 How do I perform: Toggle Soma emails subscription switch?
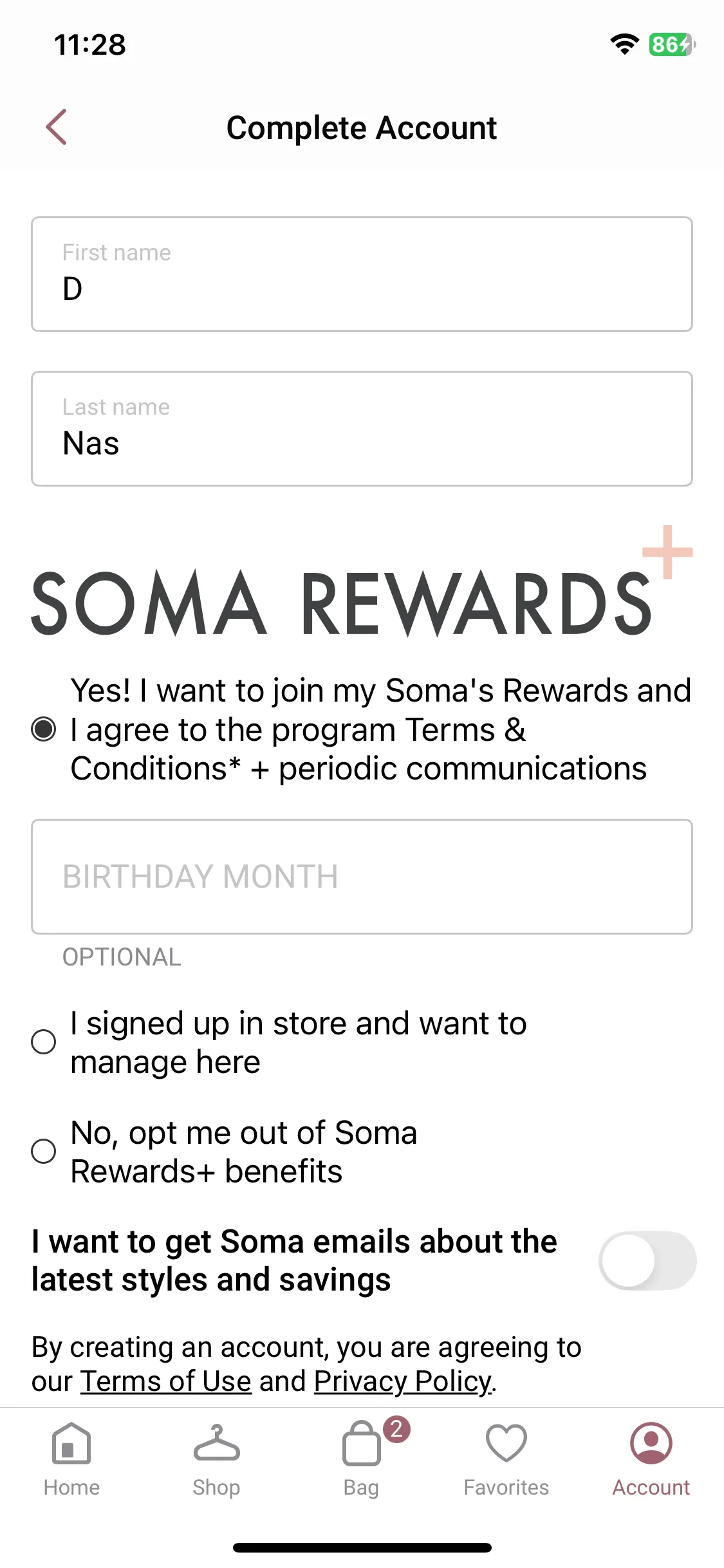tap(647, 1260)
